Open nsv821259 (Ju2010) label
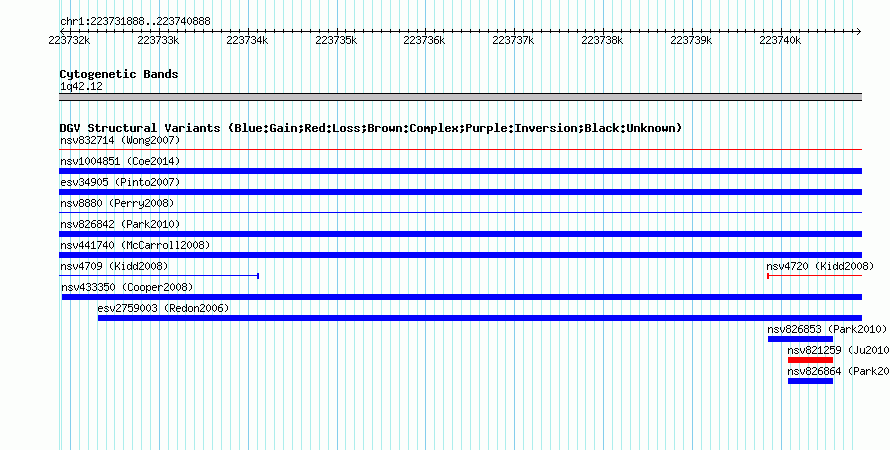Screen dimensions: 890x450 pos(838,350)
